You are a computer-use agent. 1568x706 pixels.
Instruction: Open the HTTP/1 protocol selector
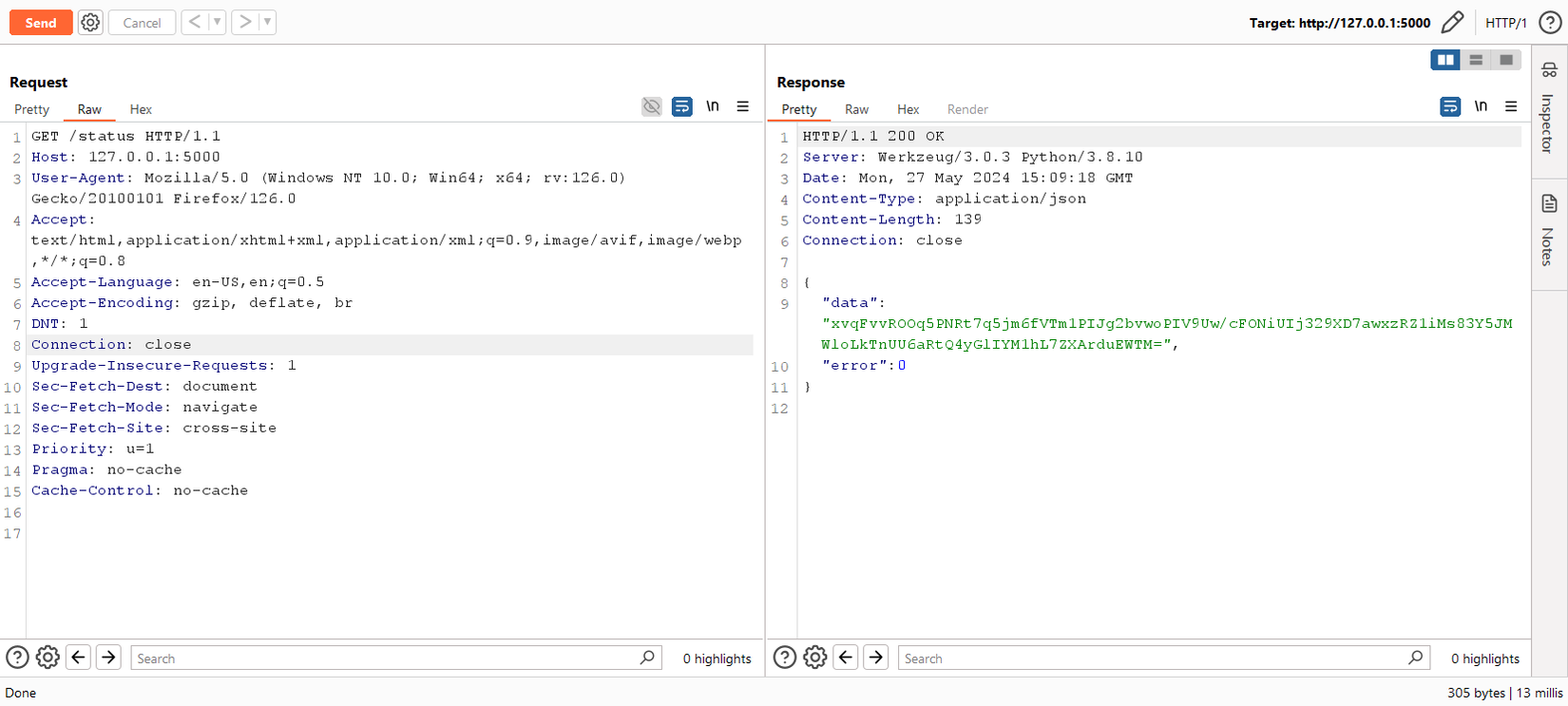pyautogui.click(x=1505, y=23)
